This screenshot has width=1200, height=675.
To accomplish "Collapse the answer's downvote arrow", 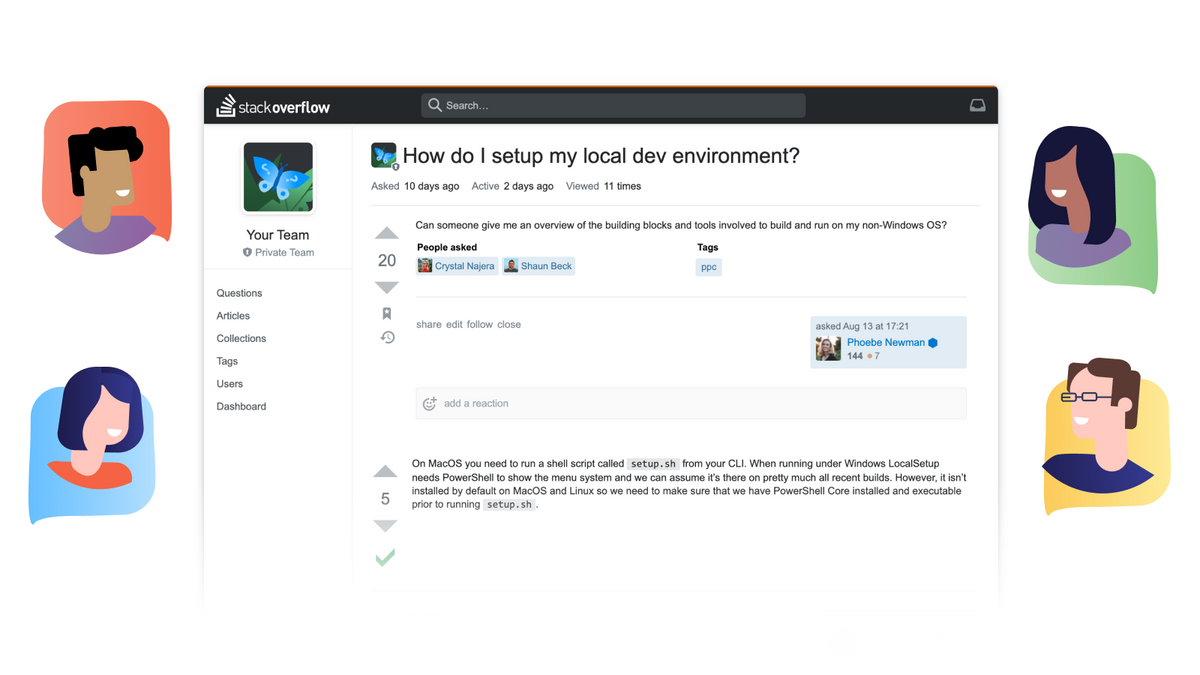I will (386, 525).
